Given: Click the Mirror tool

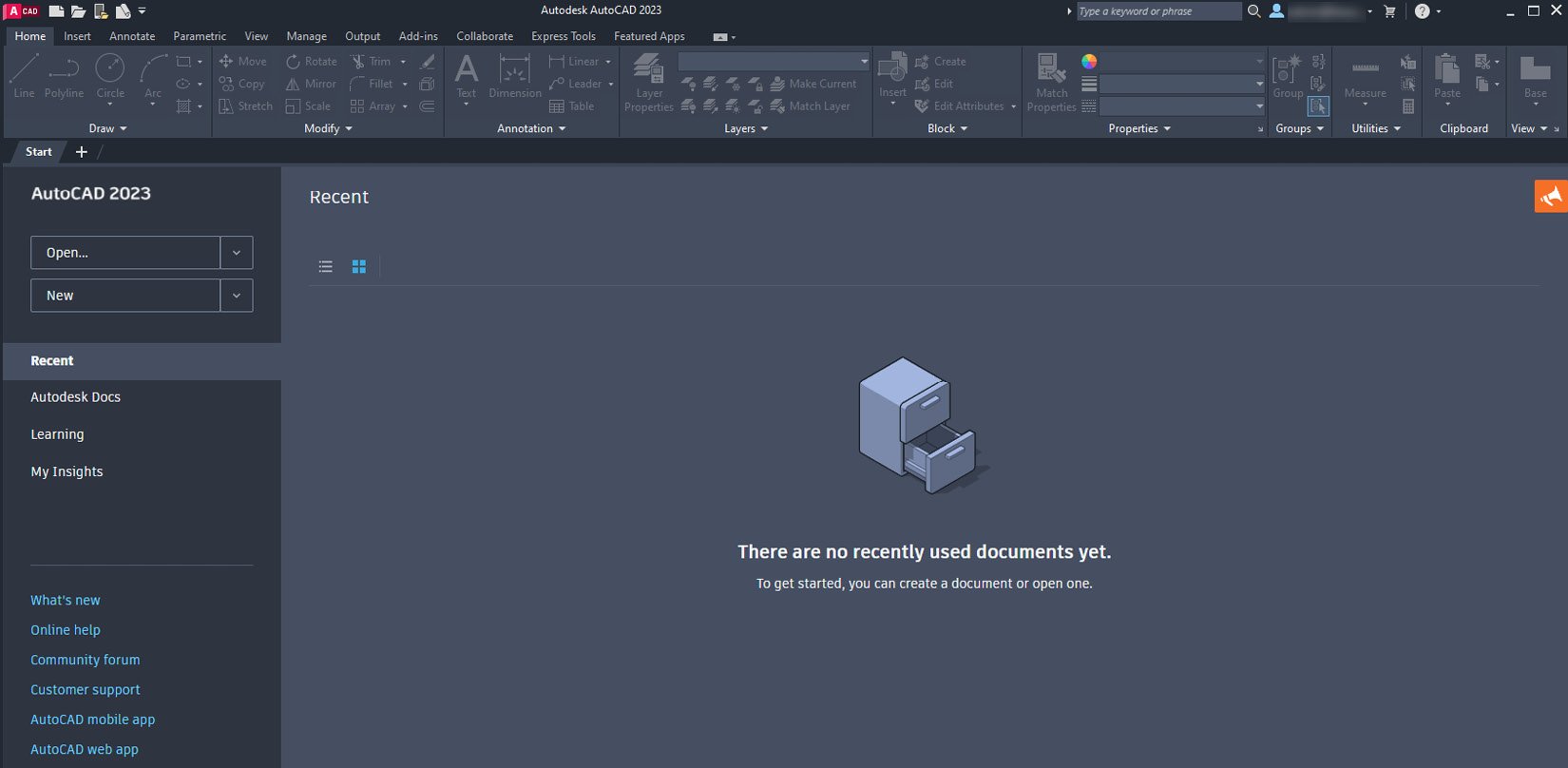Looking at the screenshot, I should tap(311, 84).
